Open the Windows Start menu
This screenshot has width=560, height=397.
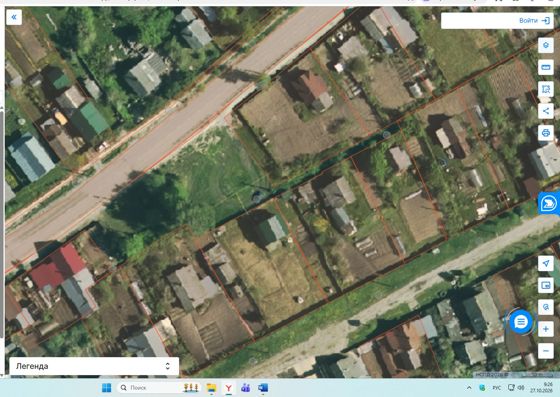pyautogui.click(x=106, y=388)
